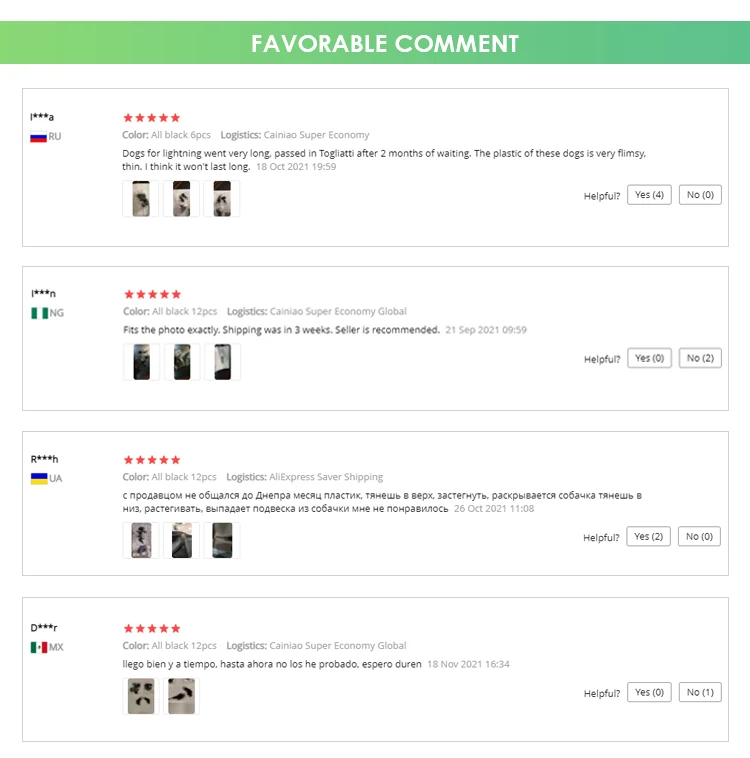This screenshot has width=750, height=758.
Task: Click the five-star rating on I***n's review
Action: (152, 295)
